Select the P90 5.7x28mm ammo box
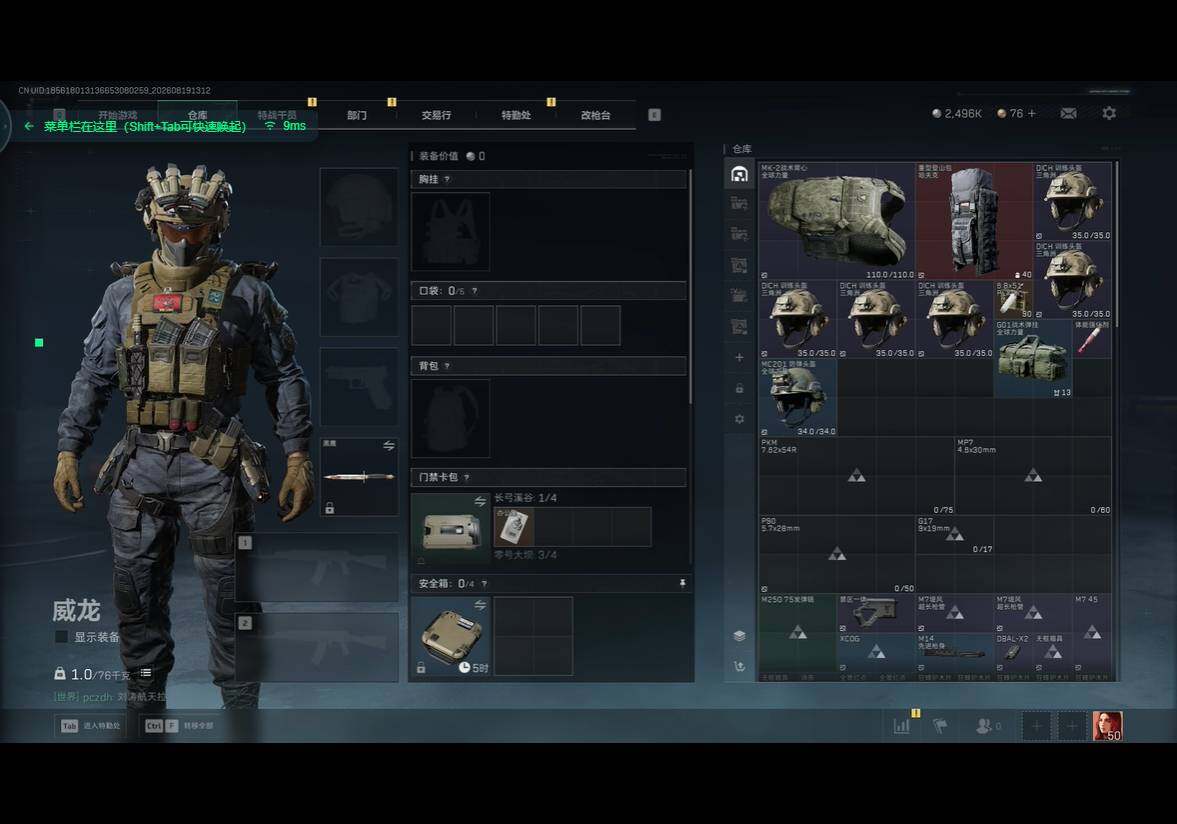Image resolution: width=1177 pixels, height=824 pixels. point(837,555)
